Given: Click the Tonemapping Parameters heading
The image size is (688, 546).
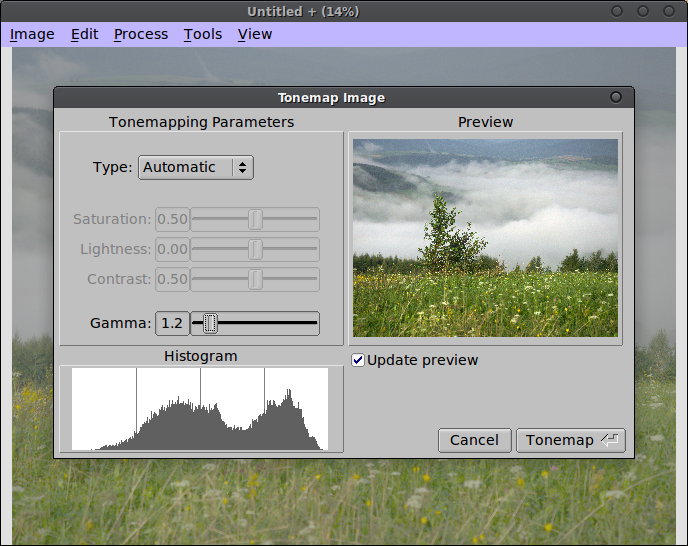Looking at the screenshot, I should click(201, 122).
